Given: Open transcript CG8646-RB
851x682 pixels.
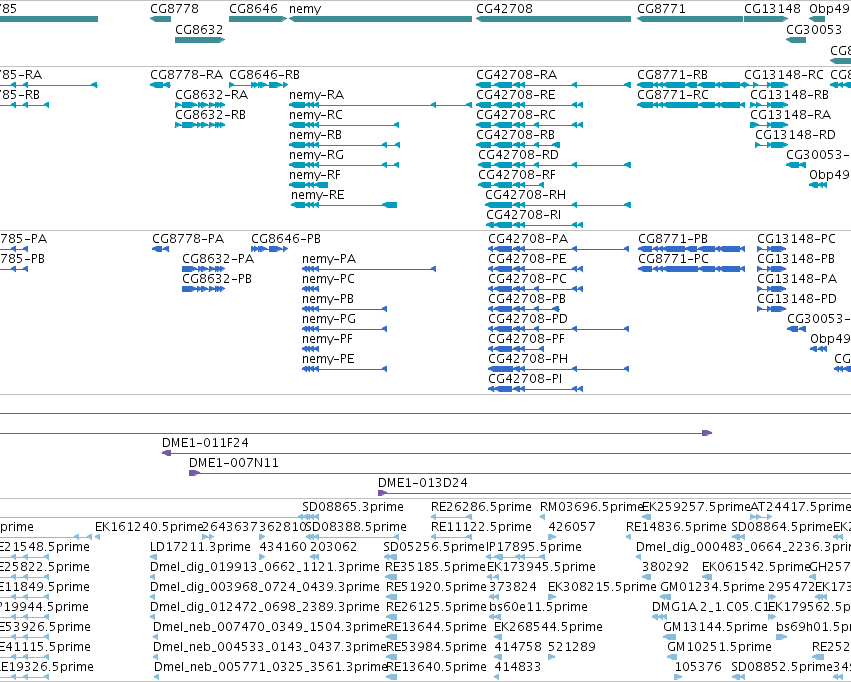Looking at the screenshot, I should click(264, 74).
